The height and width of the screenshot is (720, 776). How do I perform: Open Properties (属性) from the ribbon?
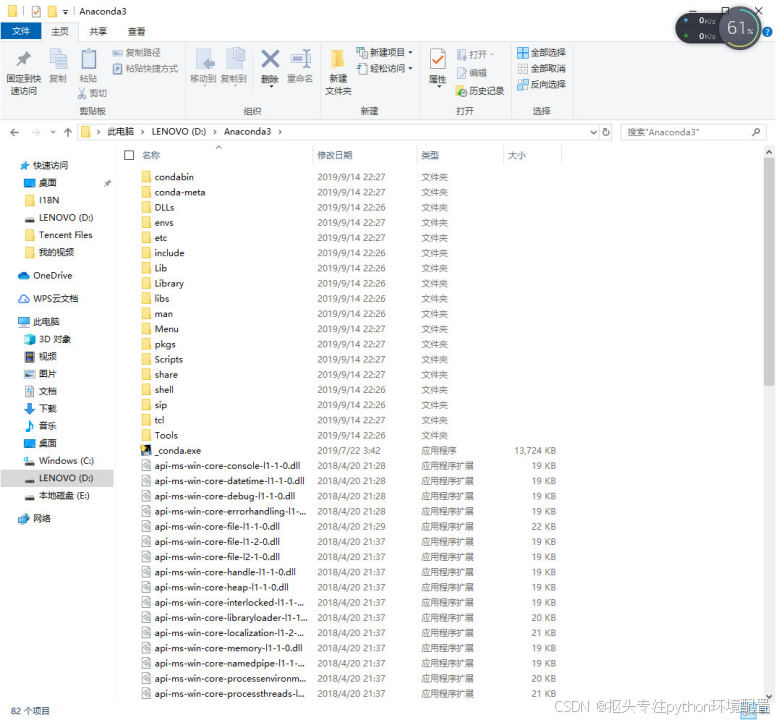pyautogui.click(x=437, y=60)
